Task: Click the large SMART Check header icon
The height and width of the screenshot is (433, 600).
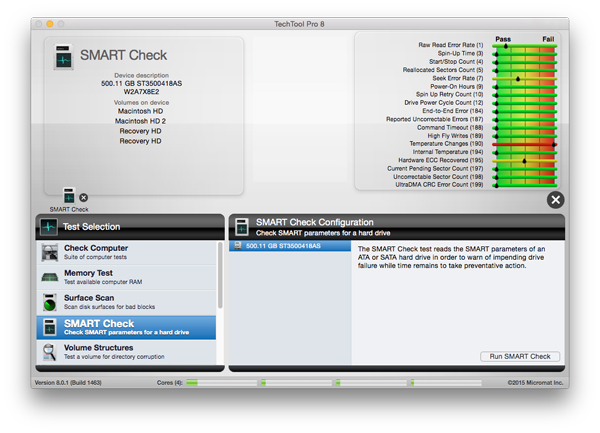Action: (x=64, y=57)
